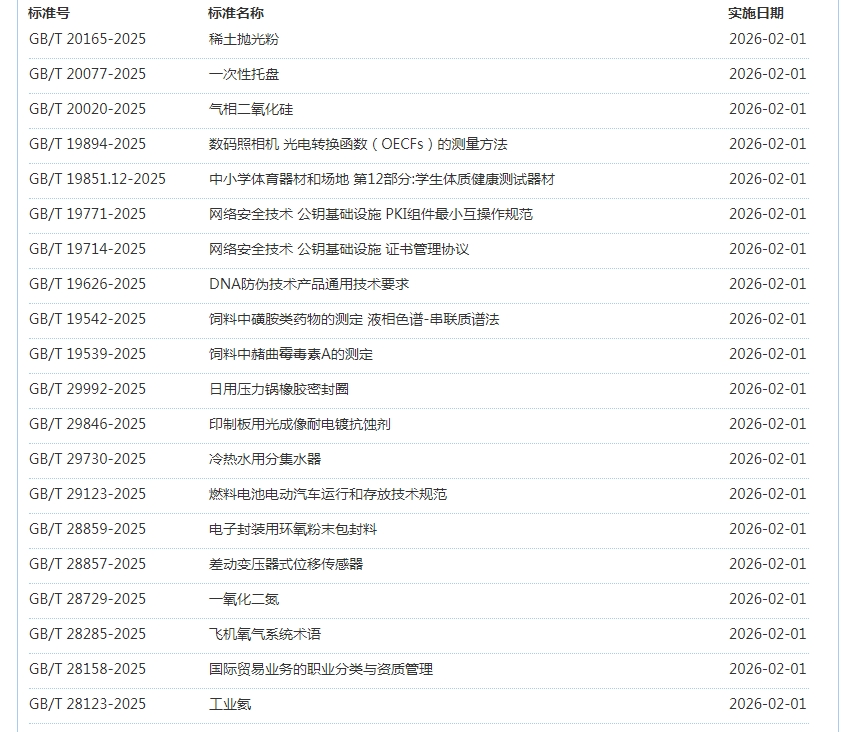Screen dimensions: 862x732
Task: Select 差动变压器式位移传感器 standard
Action: tap(285, 564)
